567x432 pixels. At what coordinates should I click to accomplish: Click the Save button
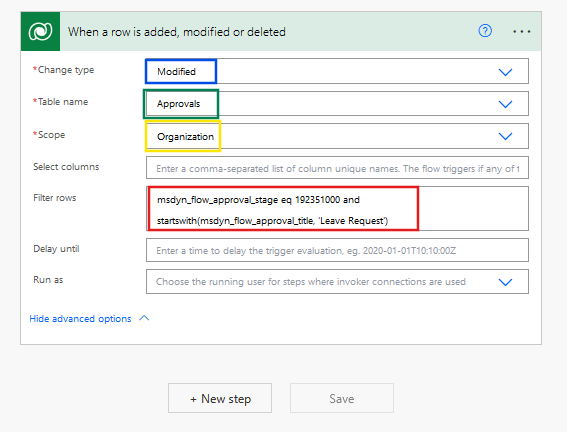click(342, 398)
